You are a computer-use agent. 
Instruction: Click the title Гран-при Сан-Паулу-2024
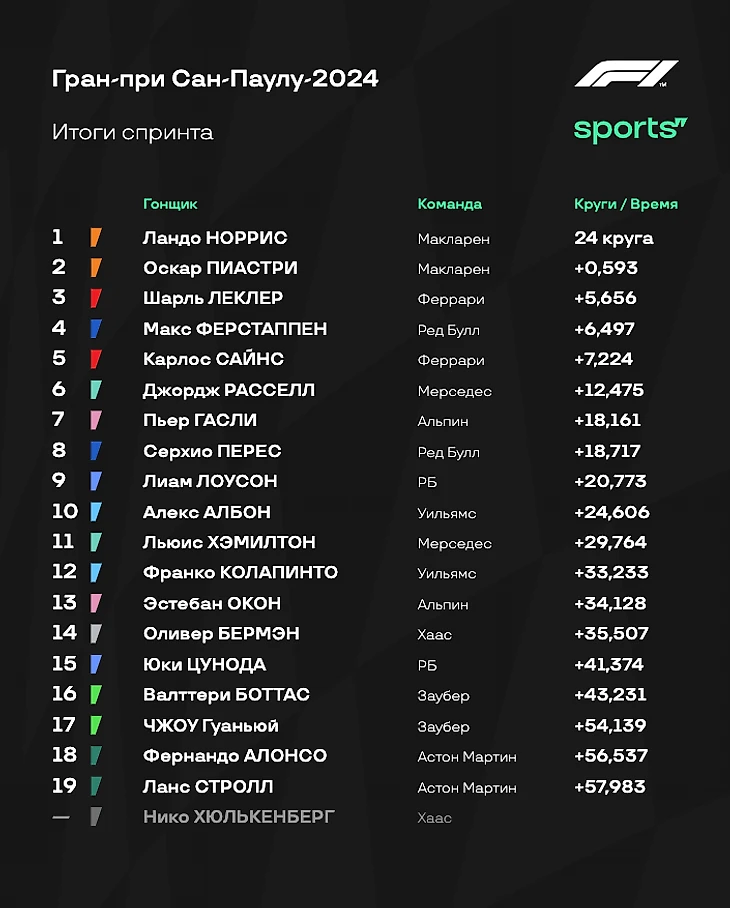pos(215,79)
